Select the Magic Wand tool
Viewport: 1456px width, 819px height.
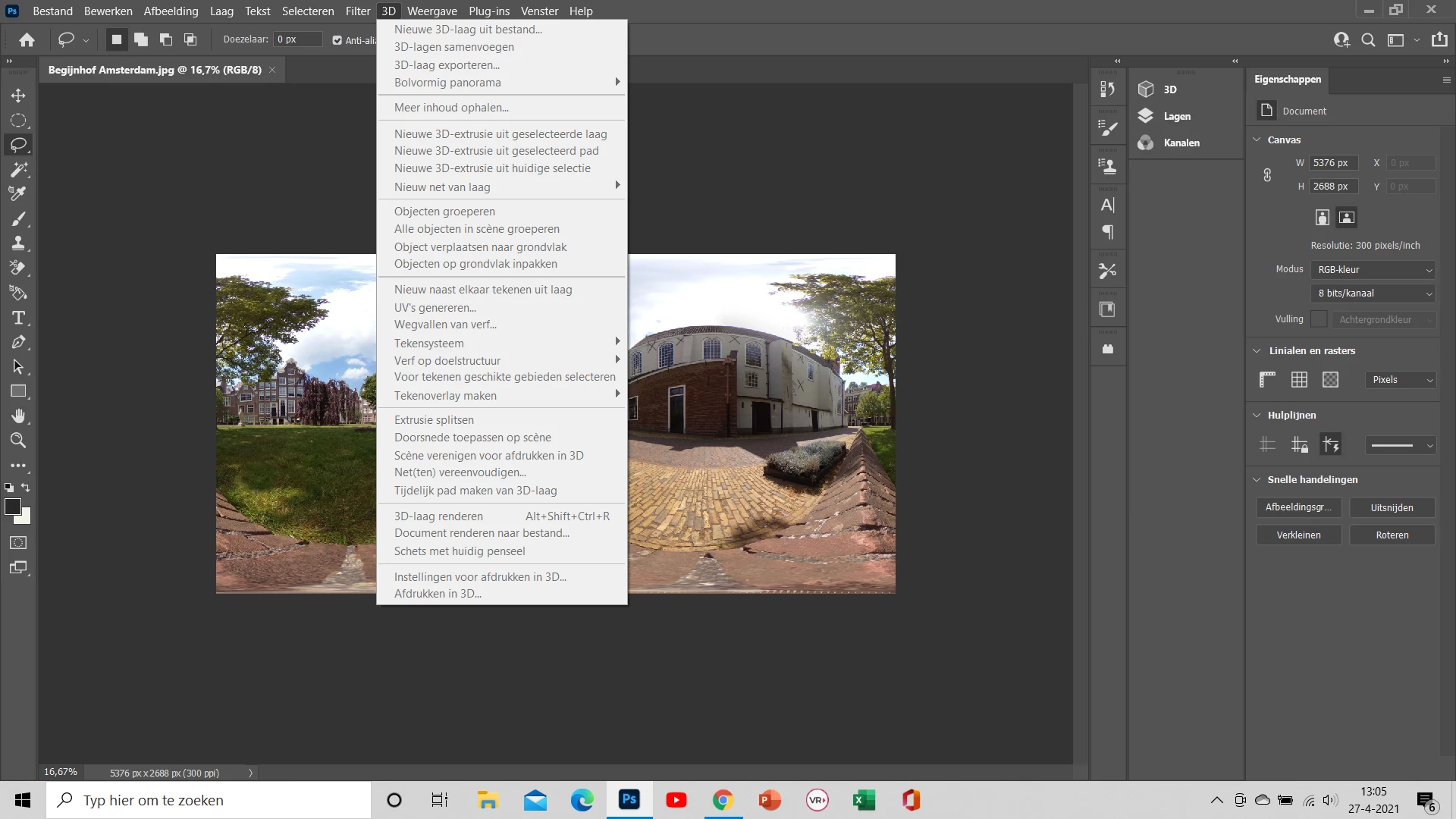coord(18,169)
